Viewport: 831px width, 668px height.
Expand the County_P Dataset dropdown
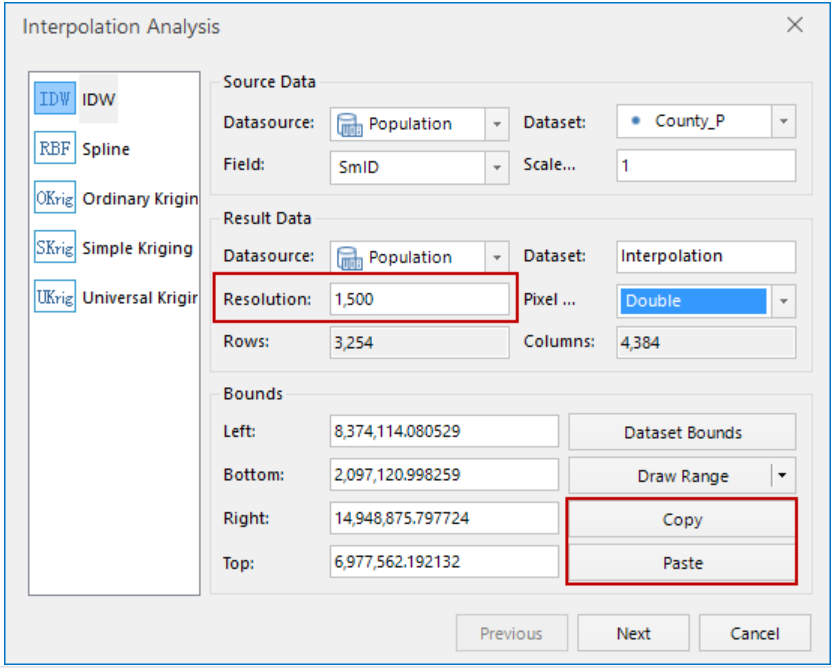coord(784,122)
